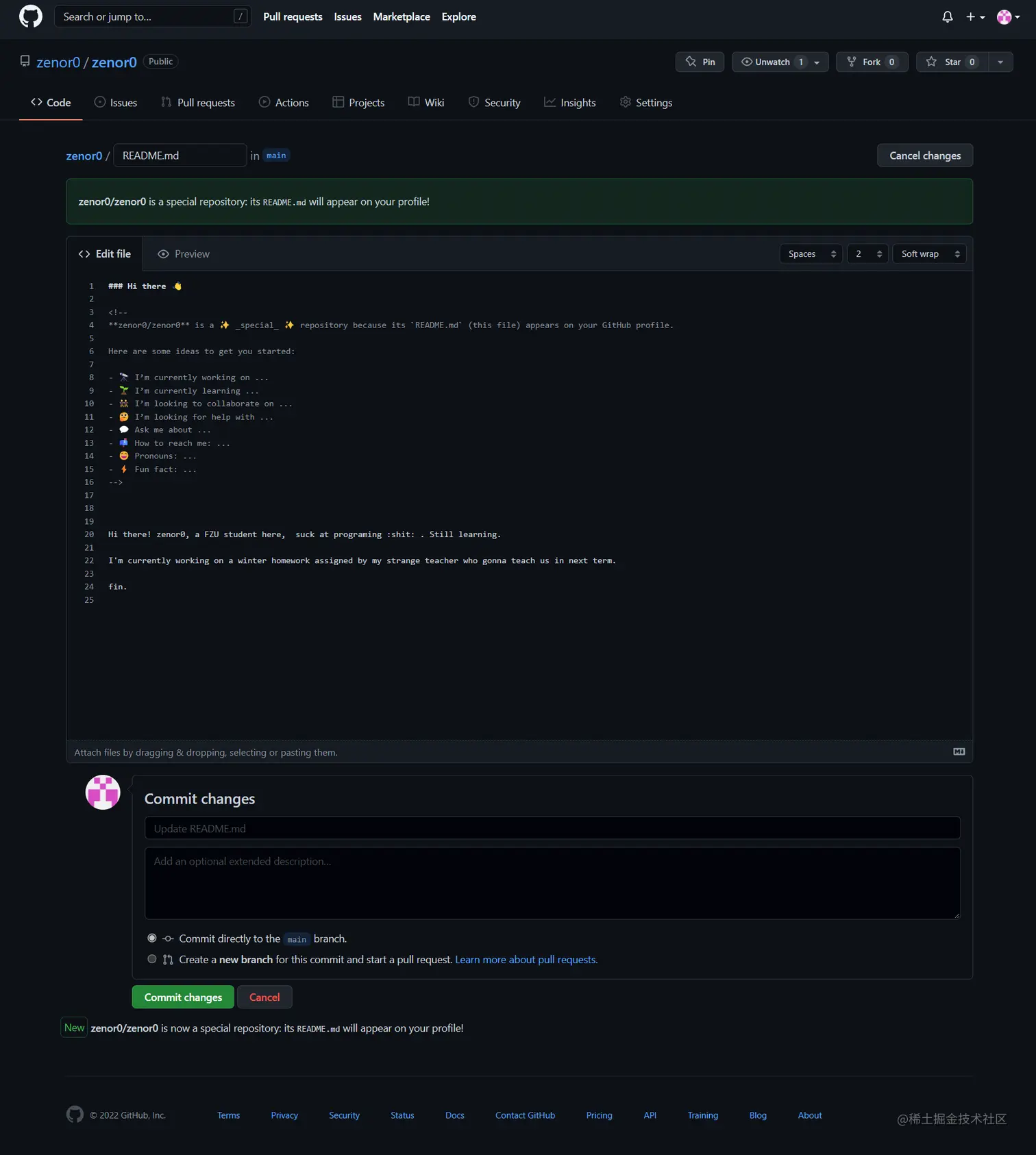
Task: Click the attach files by dragging area
Action: pyautogui.click(x=519, y=752)
